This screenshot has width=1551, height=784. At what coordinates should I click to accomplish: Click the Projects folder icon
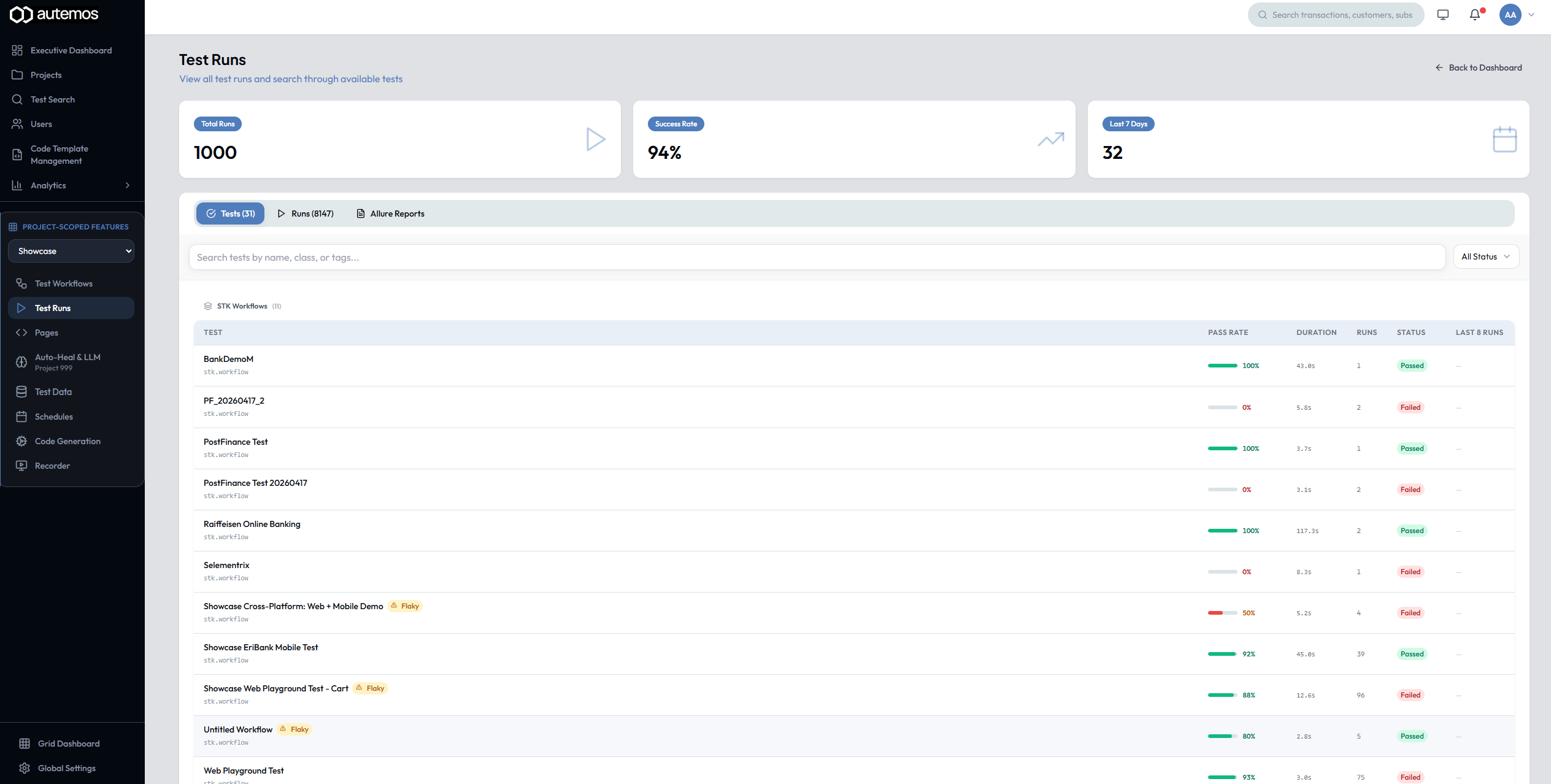coord(17,75)
